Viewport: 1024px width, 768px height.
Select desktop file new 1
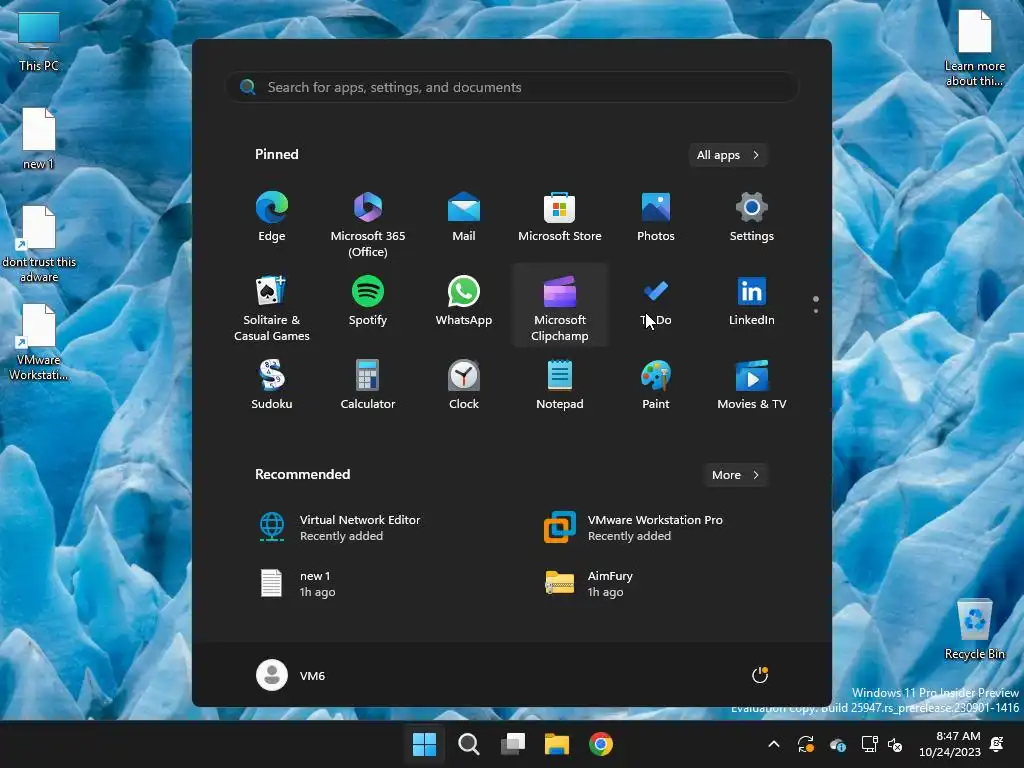tap(39, 139)
